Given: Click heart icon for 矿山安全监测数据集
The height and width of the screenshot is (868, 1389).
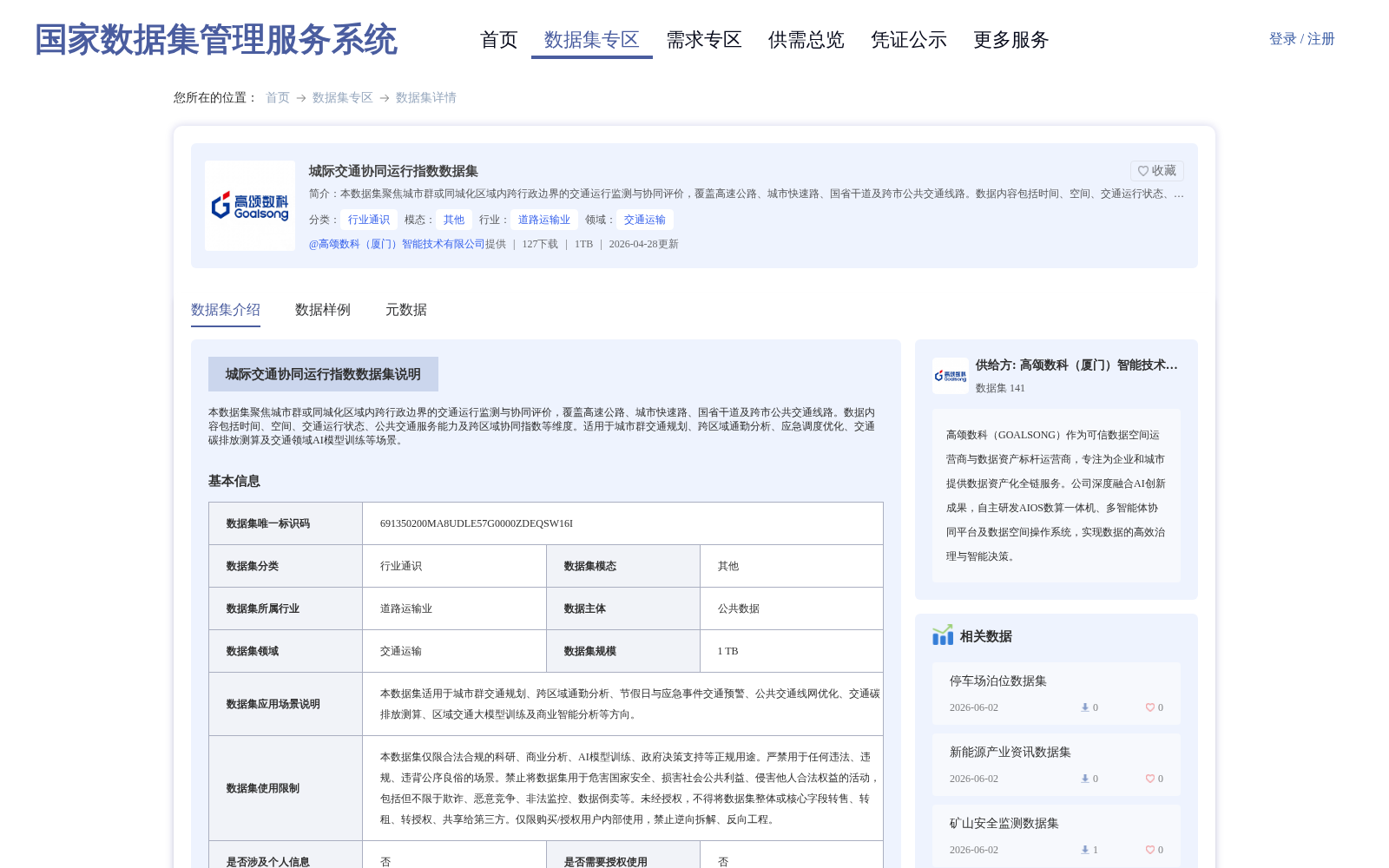Looking at the screenshot, I should point(1149,850).
